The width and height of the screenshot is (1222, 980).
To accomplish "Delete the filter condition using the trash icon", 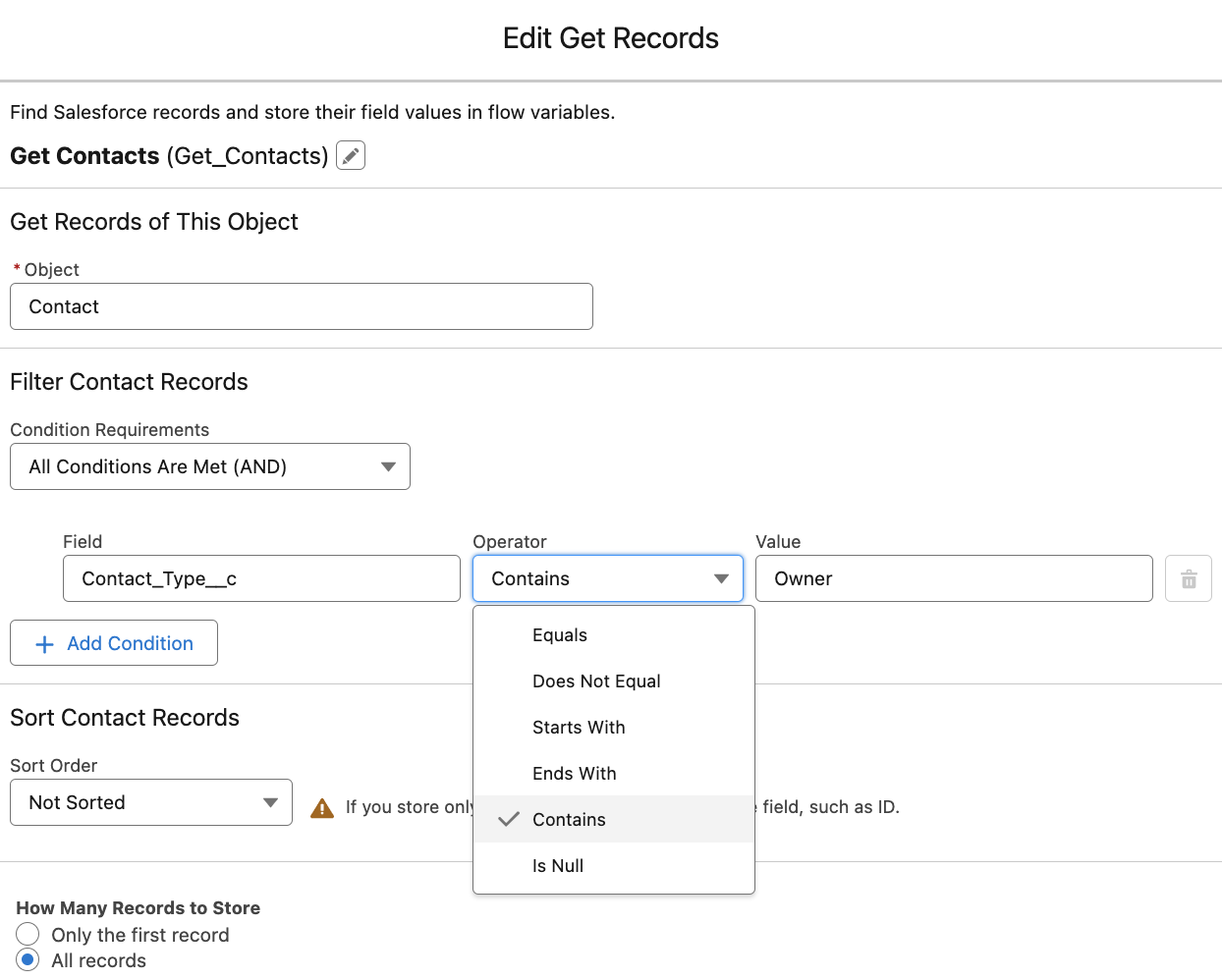I will [1189, 578].
